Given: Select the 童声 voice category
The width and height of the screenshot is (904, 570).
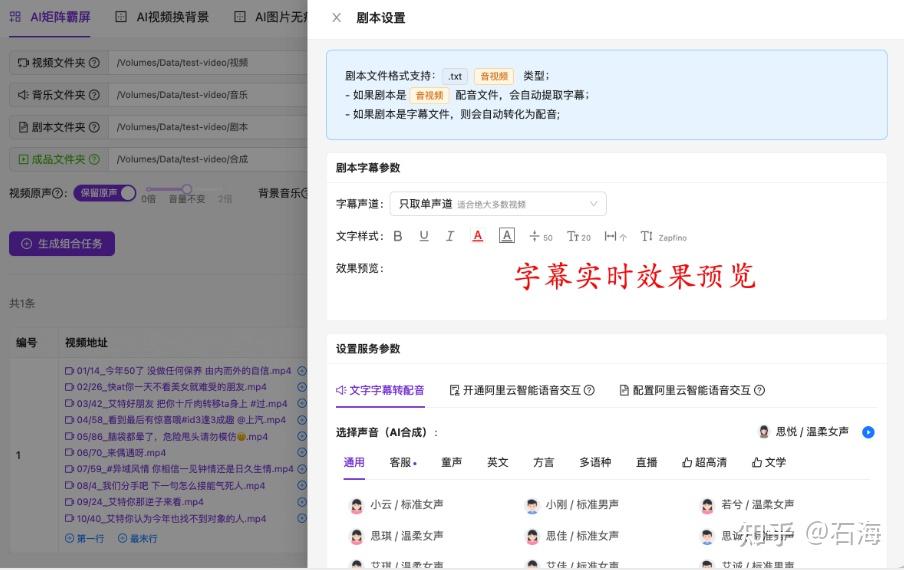Looking at the screenshot, I should 451,462.
